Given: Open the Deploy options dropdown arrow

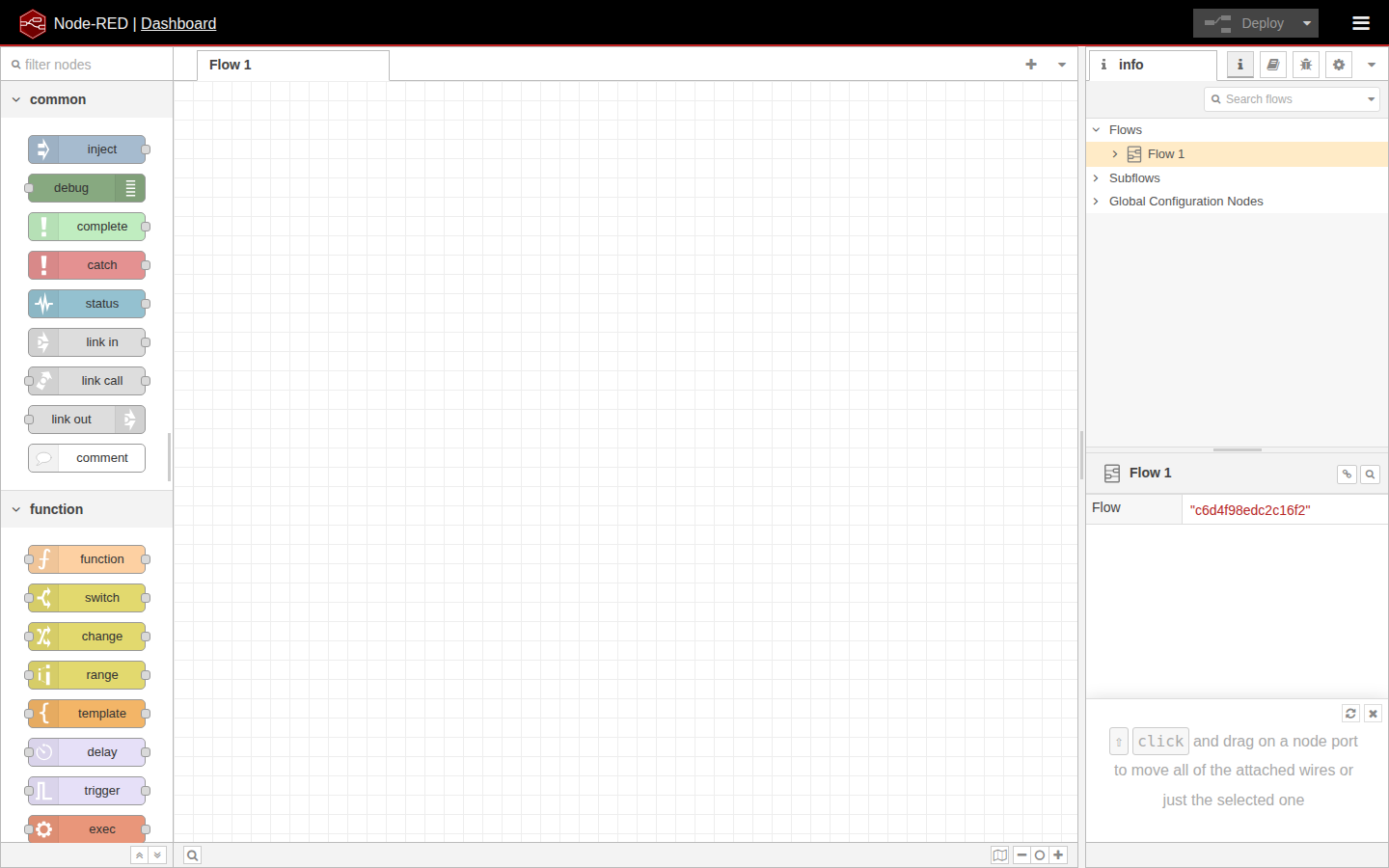Looking at the screenshot, I should coord(1307,22).
